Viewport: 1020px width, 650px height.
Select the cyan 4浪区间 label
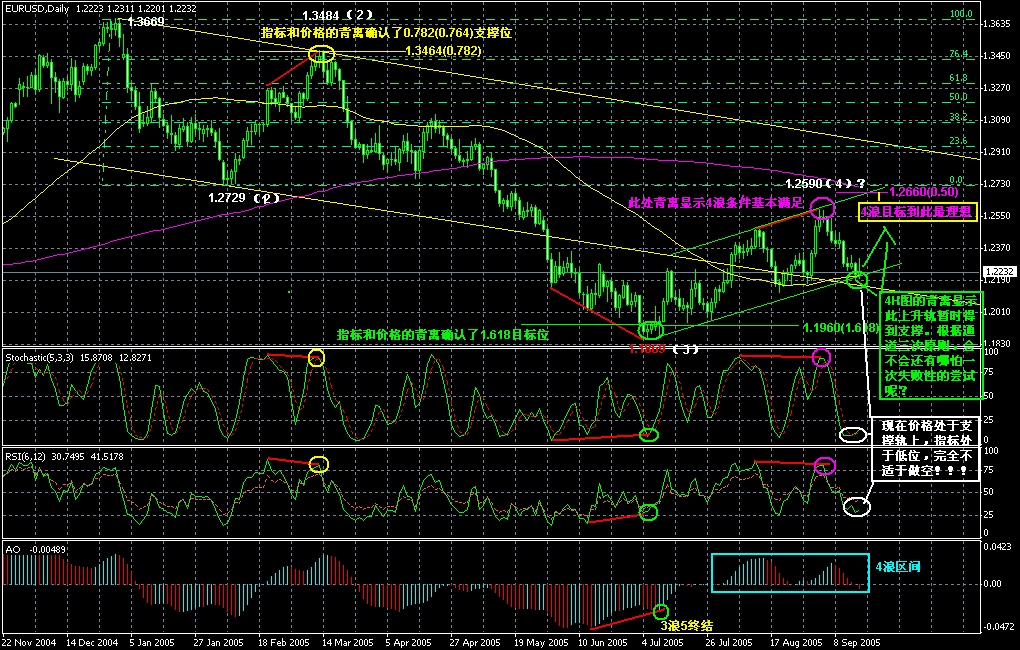(898, 567)
